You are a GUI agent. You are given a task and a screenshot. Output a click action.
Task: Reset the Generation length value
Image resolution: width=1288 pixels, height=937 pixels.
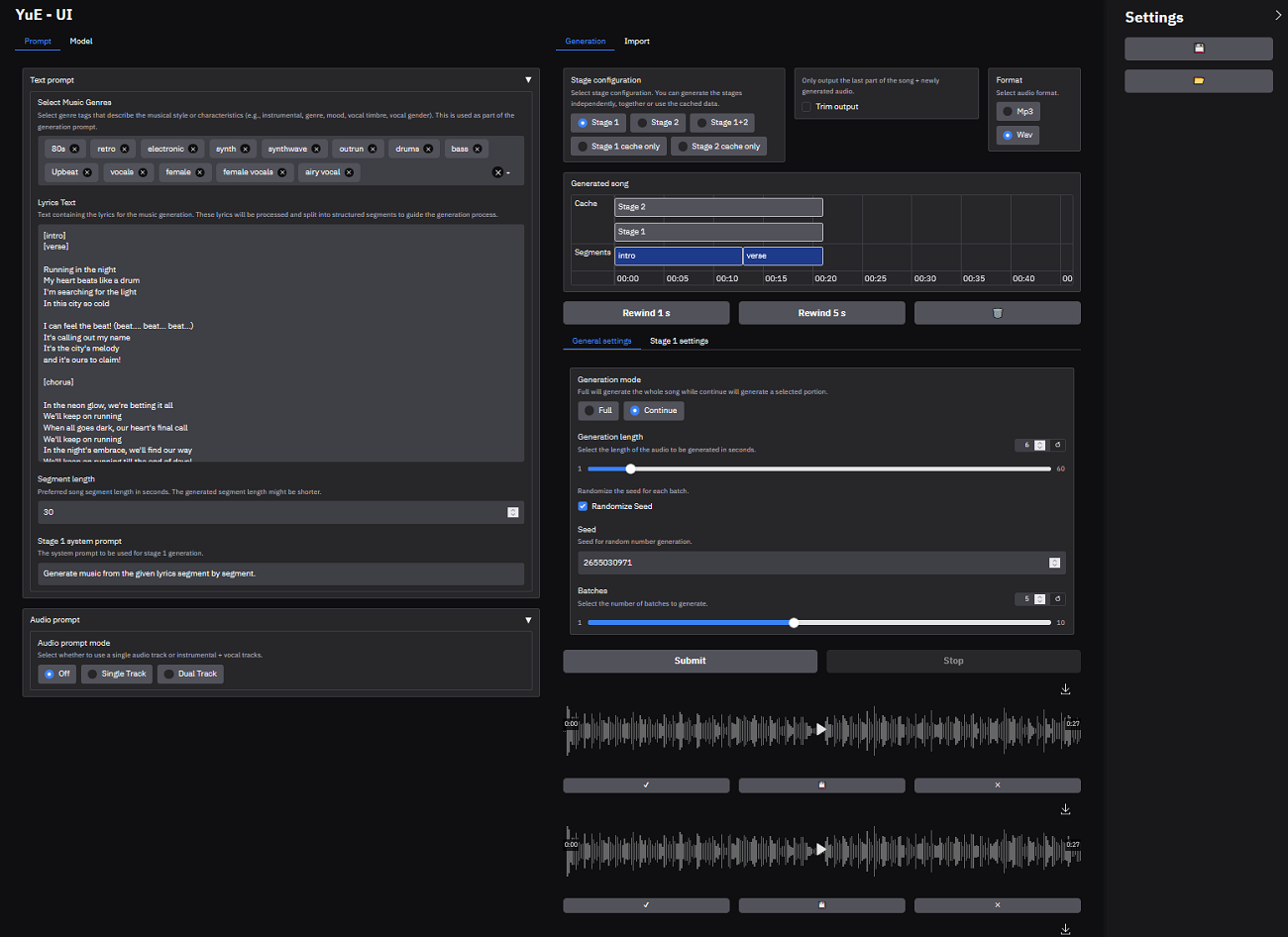click(1058, 445)
